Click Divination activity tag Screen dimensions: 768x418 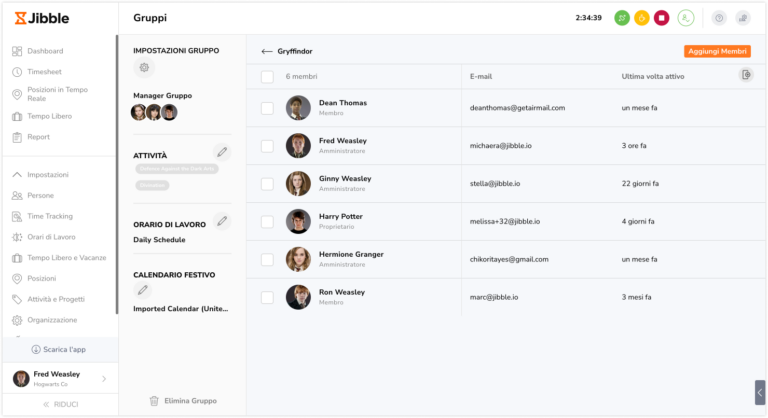pyautogui.click(x=152, y=185)
